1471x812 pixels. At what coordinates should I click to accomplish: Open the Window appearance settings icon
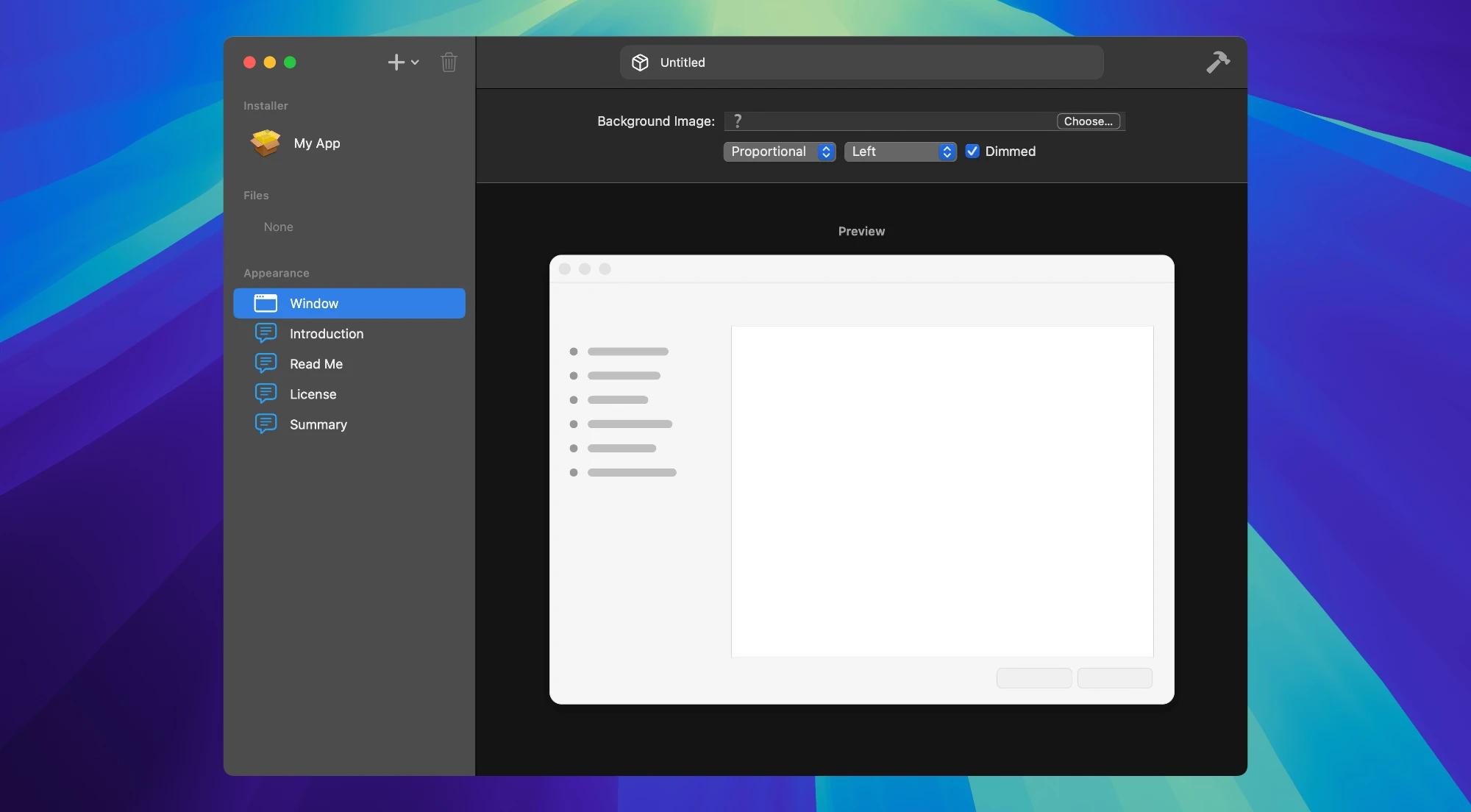266,303
